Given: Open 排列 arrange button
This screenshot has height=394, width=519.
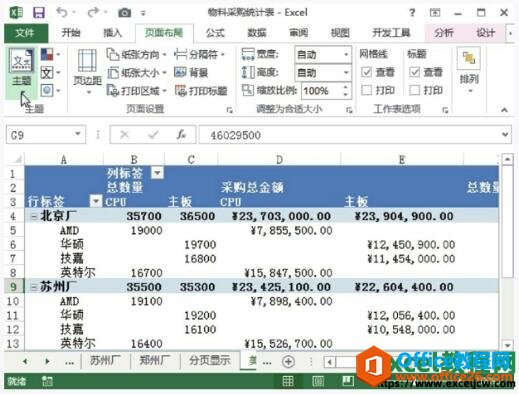Looking at the screenshot, I should click(469, 71).
